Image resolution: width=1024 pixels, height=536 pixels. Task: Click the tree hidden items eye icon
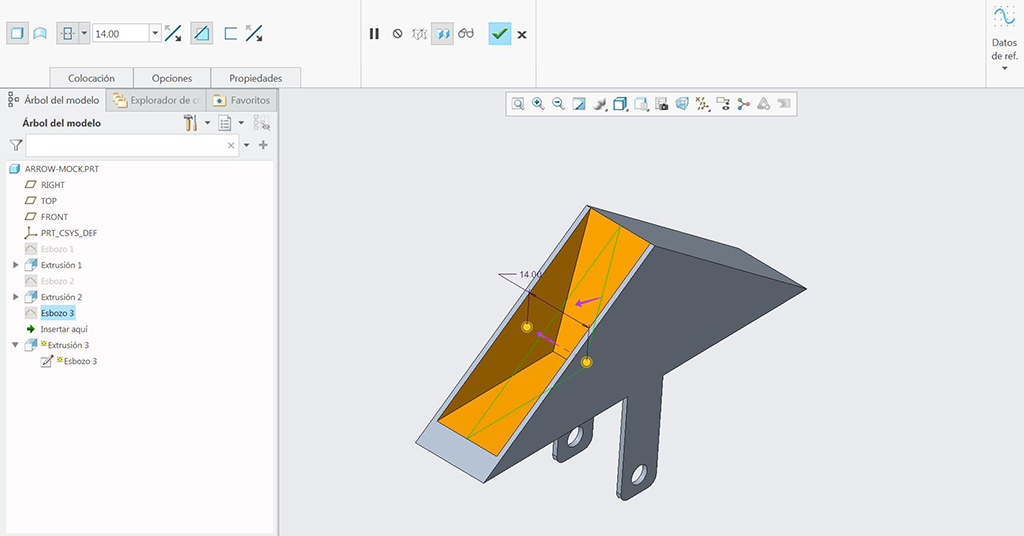[x=262, y=123]
